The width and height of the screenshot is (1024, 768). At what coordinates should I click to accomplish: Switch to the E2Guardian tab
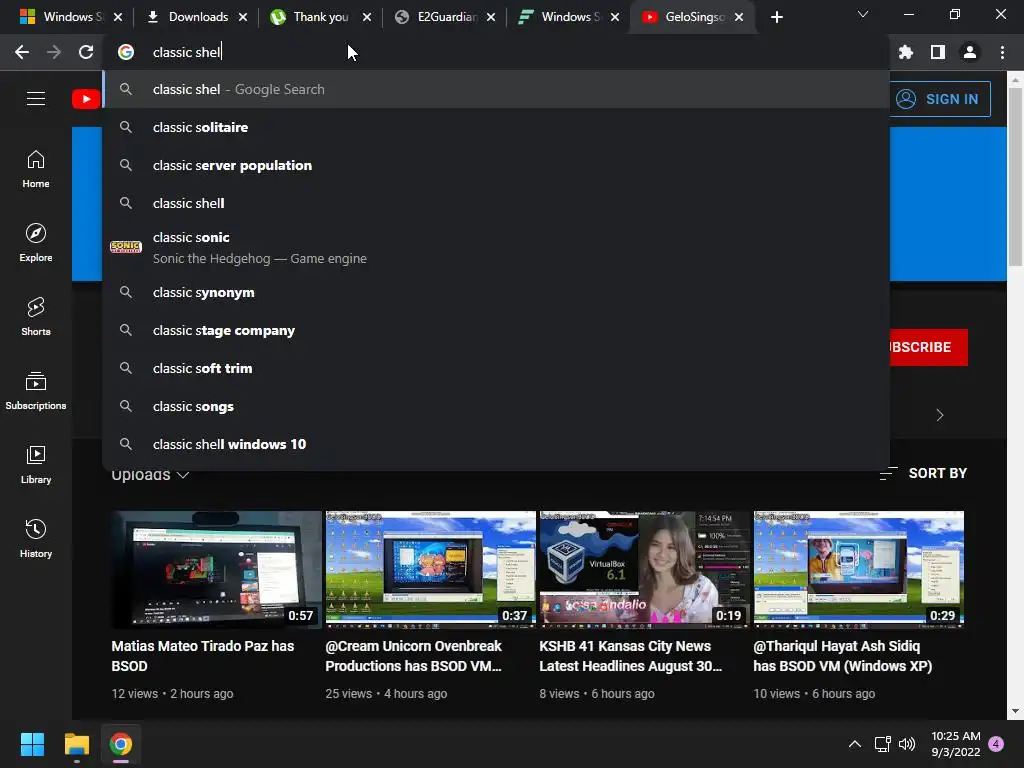(444, 17)
